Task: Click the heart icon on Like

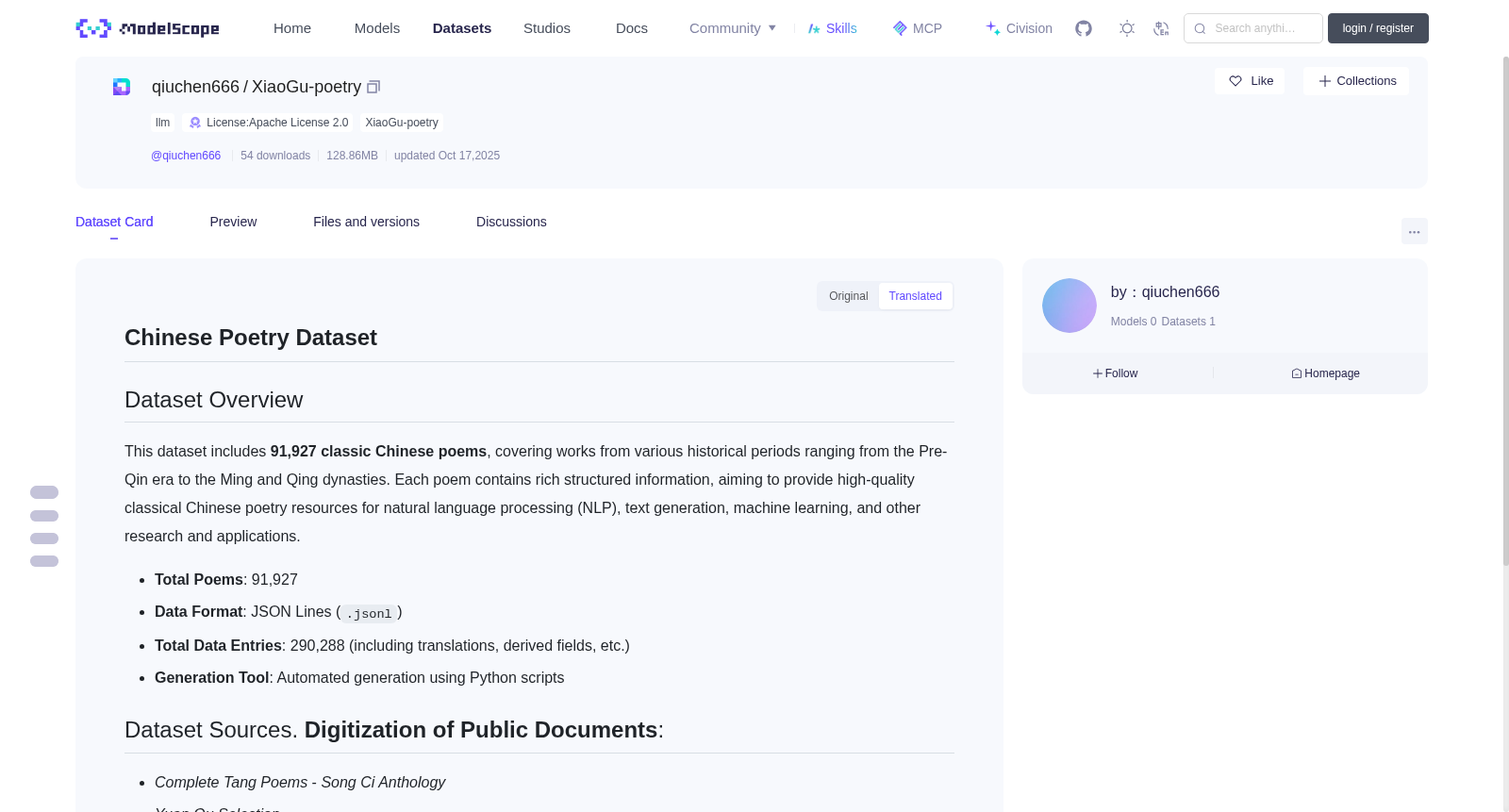Action: (1235, 81)
